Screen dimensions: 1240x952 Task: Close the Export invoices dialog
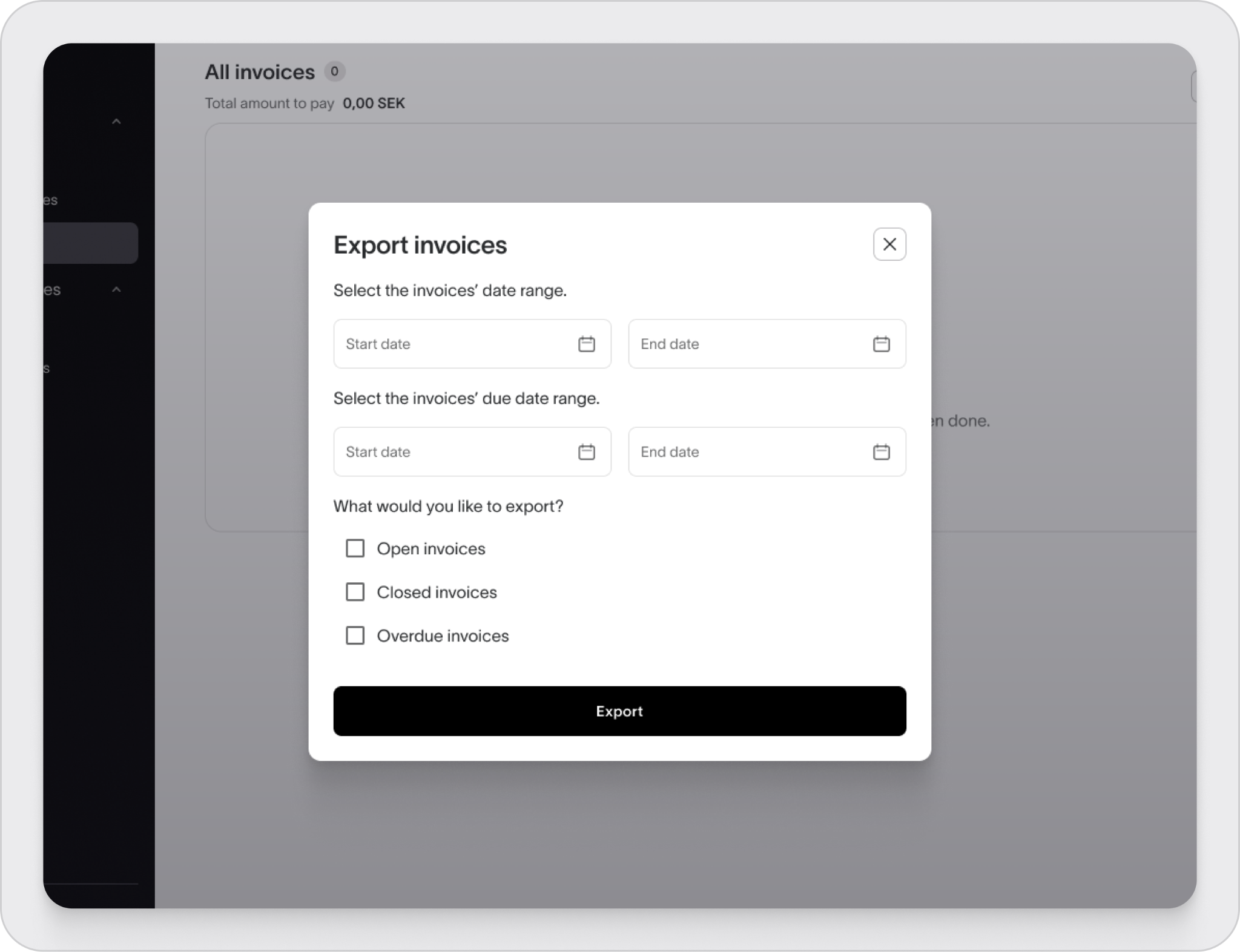(889, 244)
